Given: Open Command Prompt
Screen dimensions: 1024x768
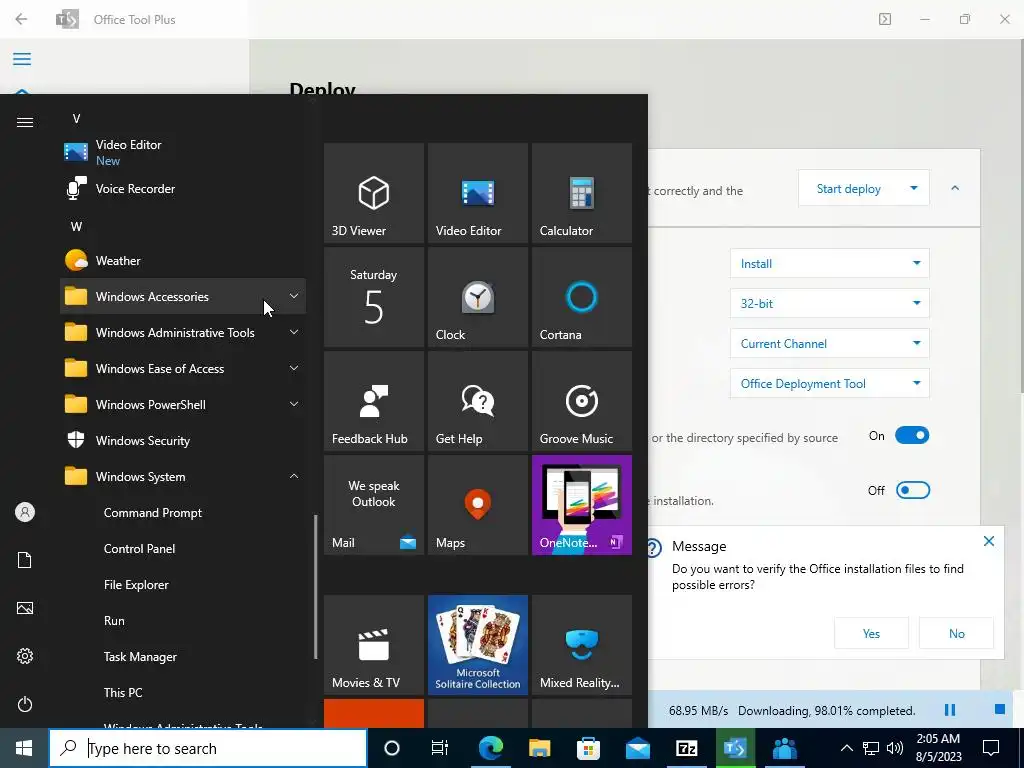Looking at the screenshot, I should (x=183, y=513).
